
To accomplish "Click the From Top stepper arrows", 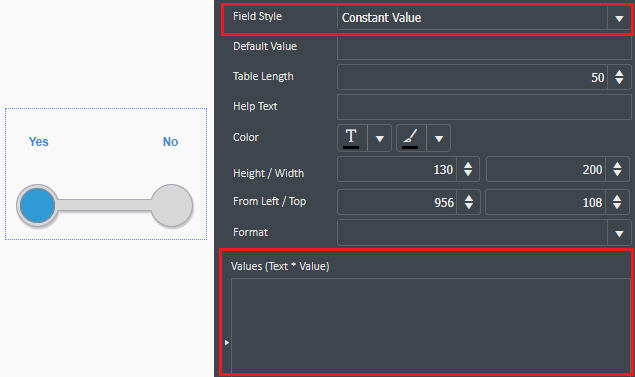I will [x=617, y=202].
